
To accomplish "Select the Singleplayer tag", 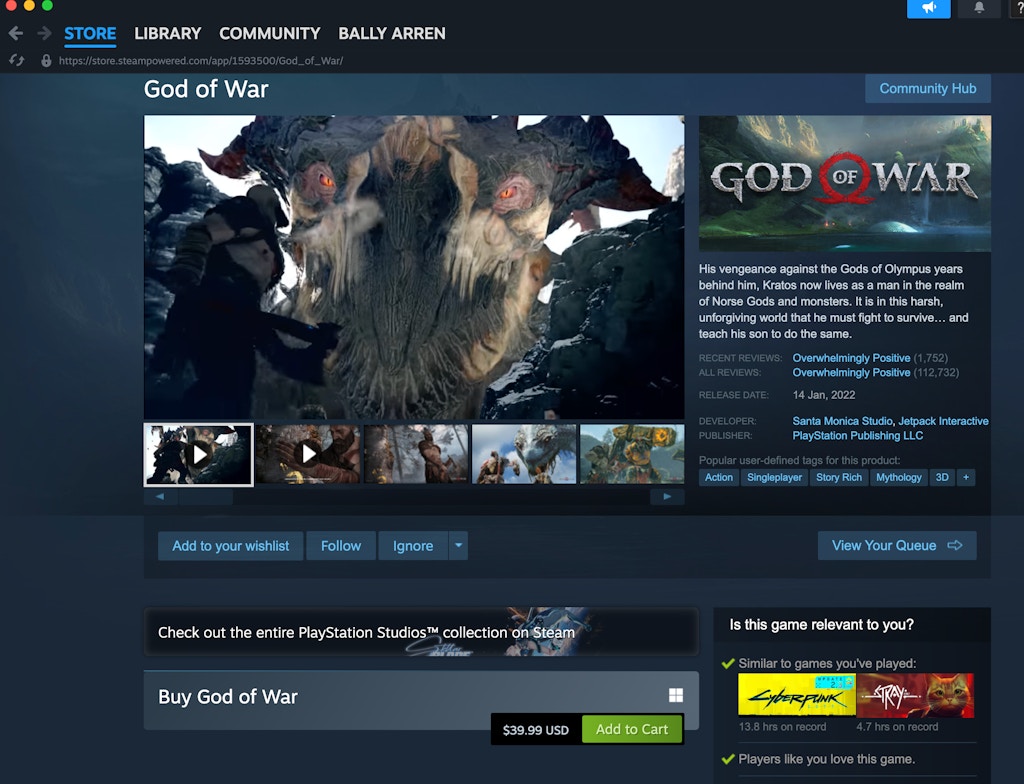I will [775, 478].
